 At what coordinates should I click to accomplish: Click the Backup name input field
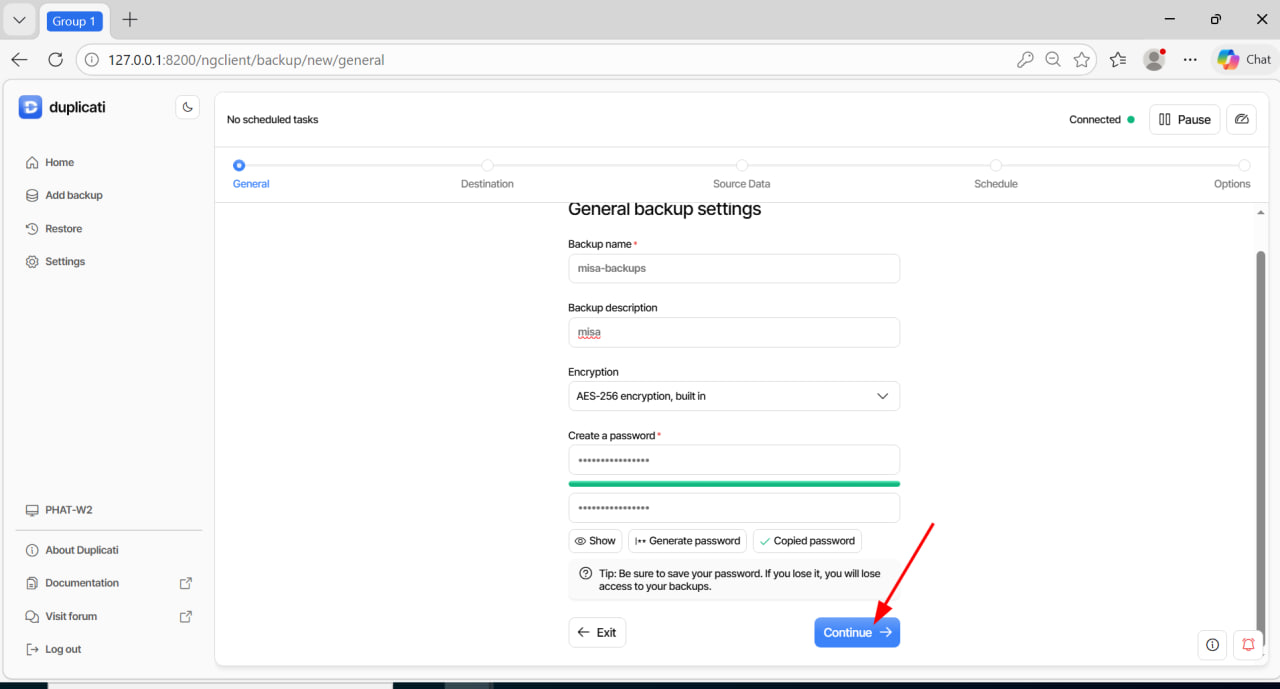click(x=733, y=268)
